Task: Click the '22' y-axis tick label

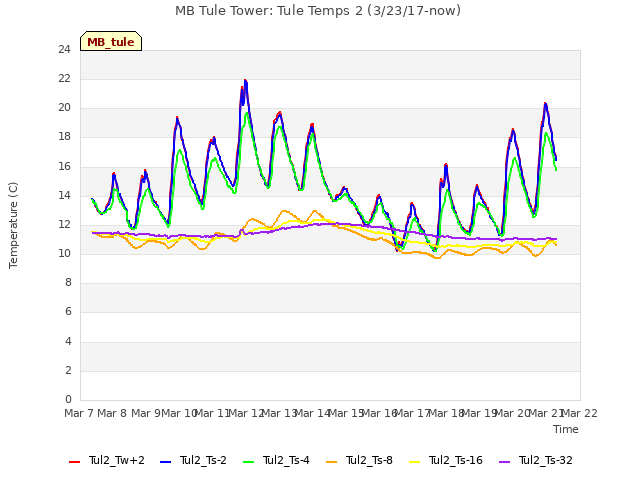Action: tap(64, 79)
